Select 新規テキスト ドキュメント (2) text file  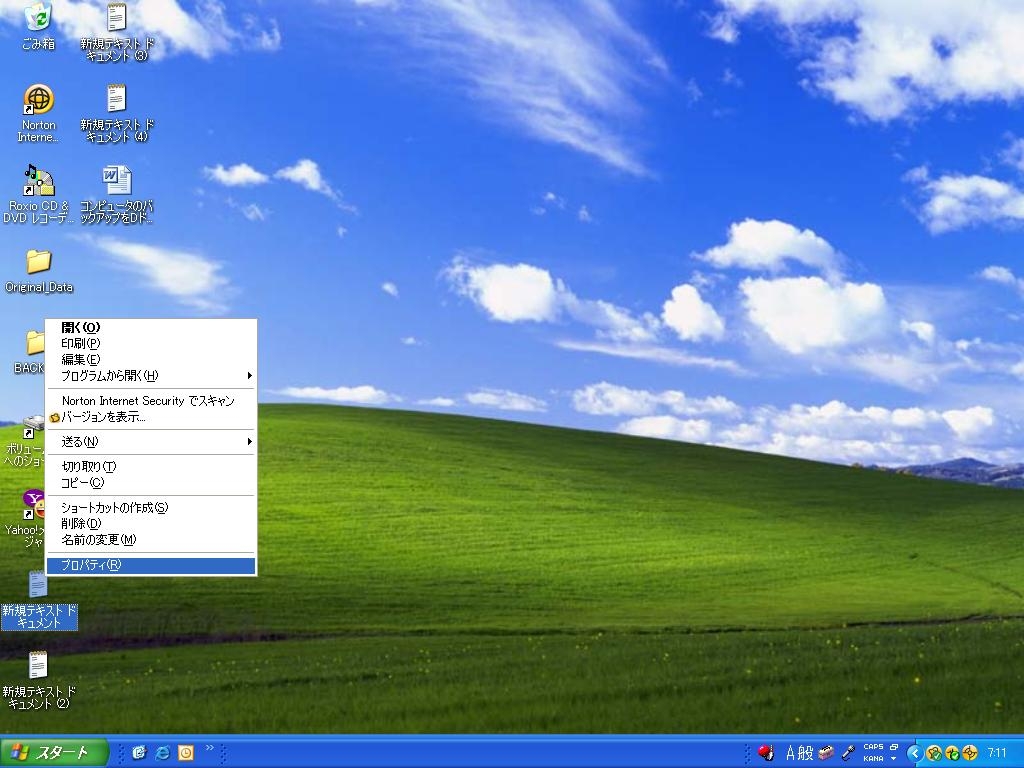(x=38, y=666)
